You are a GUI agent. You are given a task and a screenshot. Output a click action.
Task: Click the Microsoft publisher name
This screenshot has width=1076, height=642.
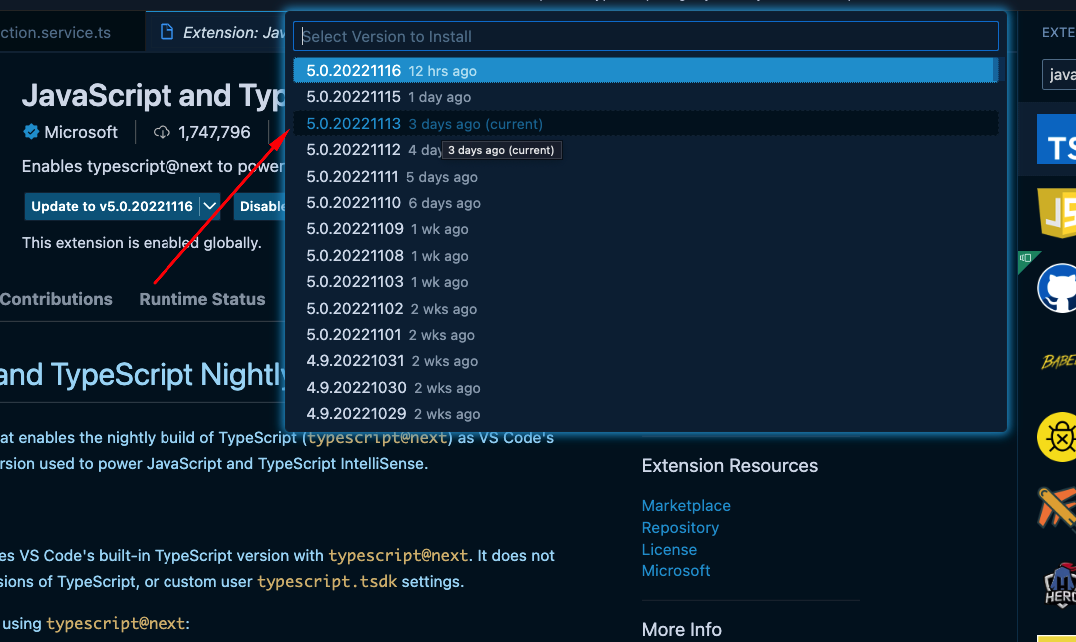click(81, 132)
